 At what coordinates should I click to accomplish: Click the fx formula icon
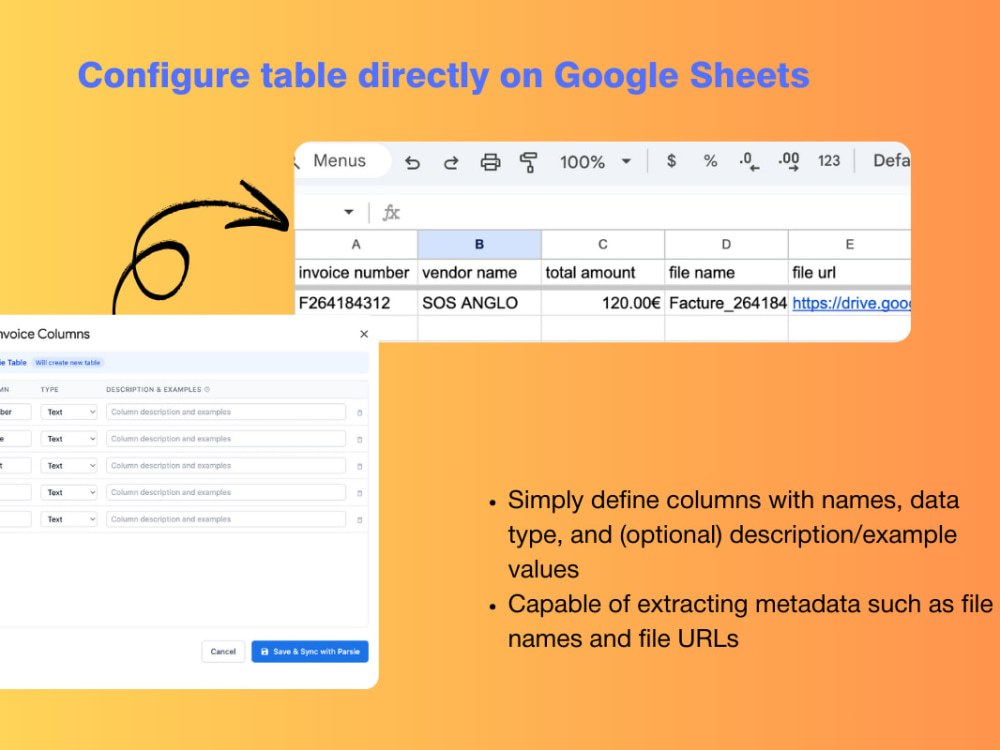click(391, 212)
